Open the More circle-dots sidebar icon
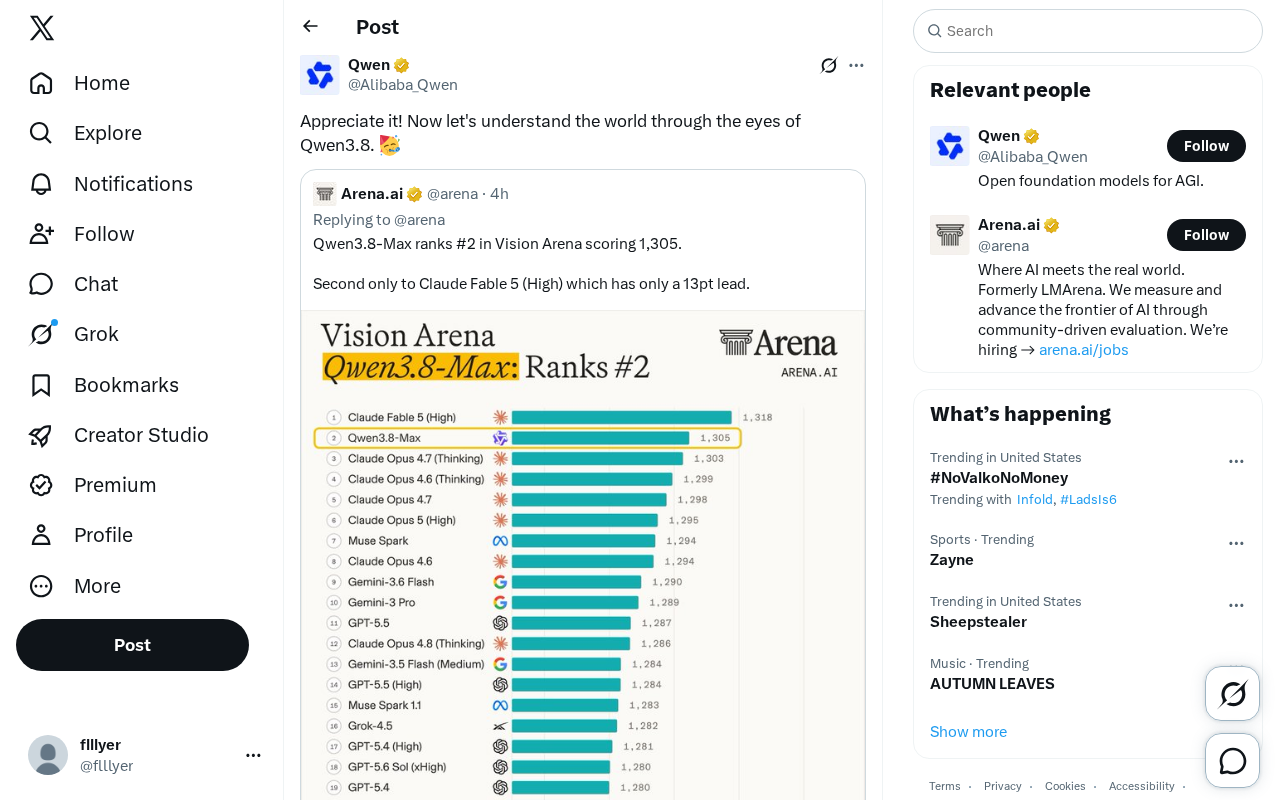 41,586
